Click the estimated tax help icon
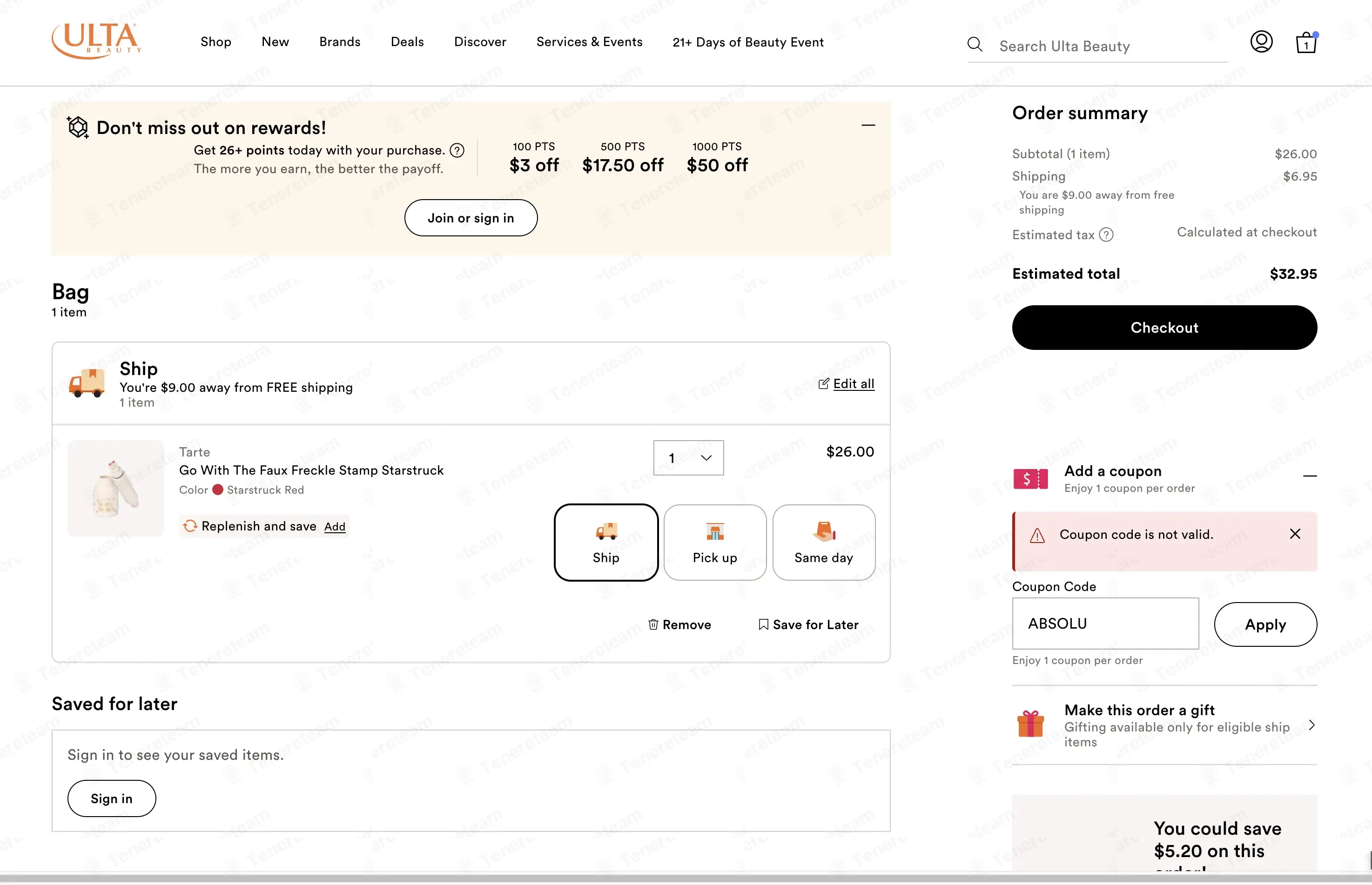 click(1106, 235)
